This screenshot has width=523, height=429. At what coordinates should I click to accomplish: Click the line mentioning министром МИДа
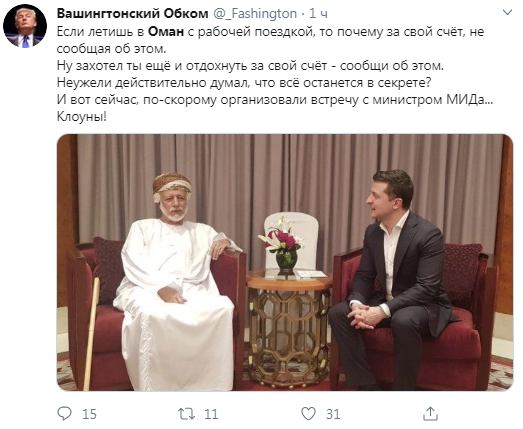(x=275, y=100)
